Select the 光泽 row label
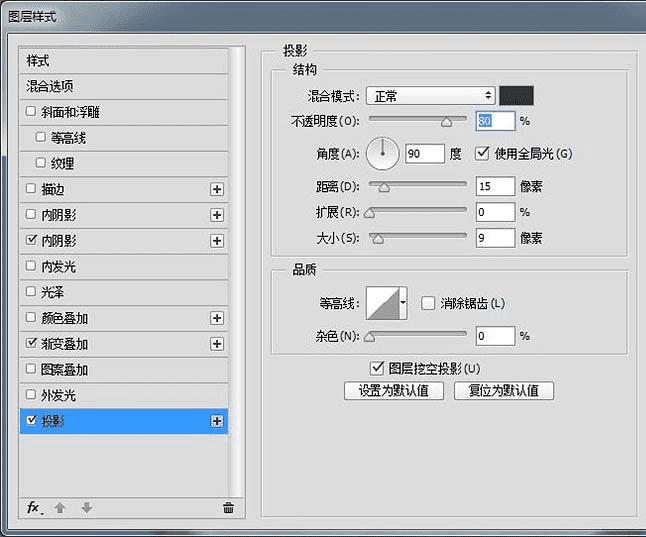646x537 pixels. click(x=52, y=293)
